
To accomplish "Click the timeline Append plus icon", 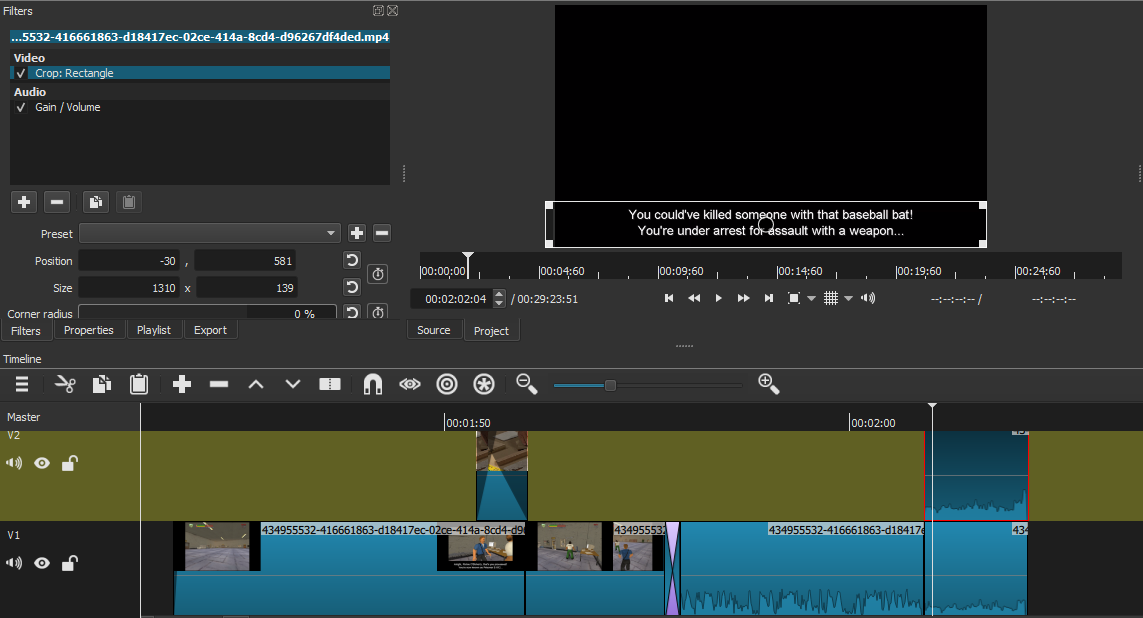I will [181, 384].
